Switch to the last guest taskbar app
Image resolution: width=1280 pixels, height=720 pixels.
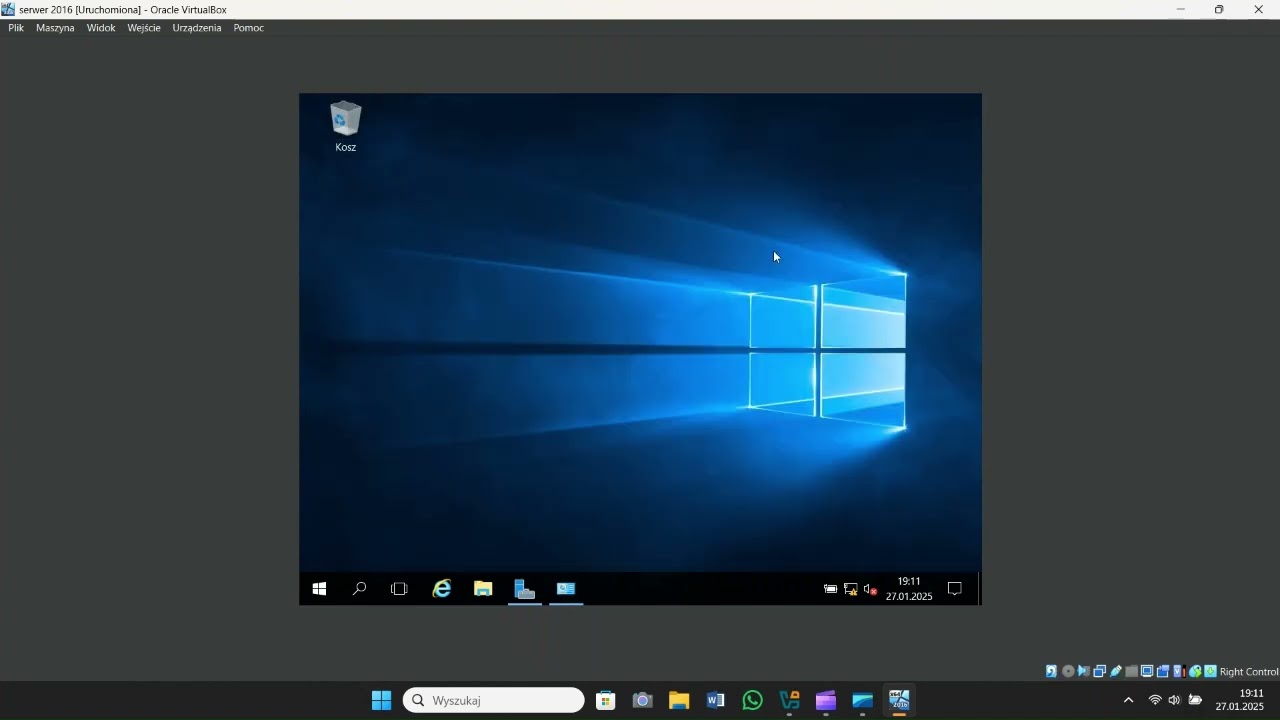[x=566, y=589]
